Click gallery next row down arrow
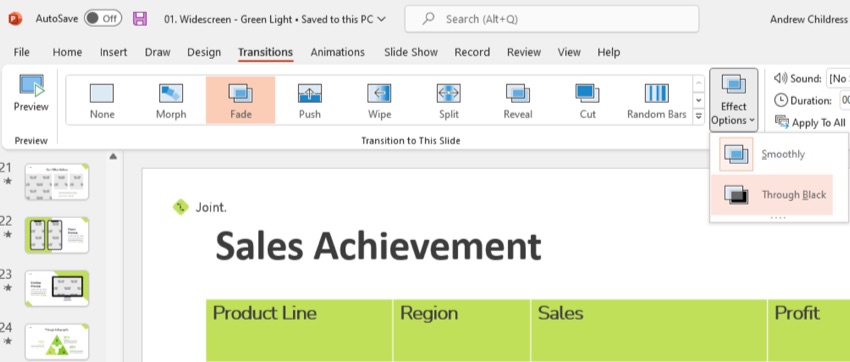Viewport: 850px width, 362px height. click(x=699, y=100)
